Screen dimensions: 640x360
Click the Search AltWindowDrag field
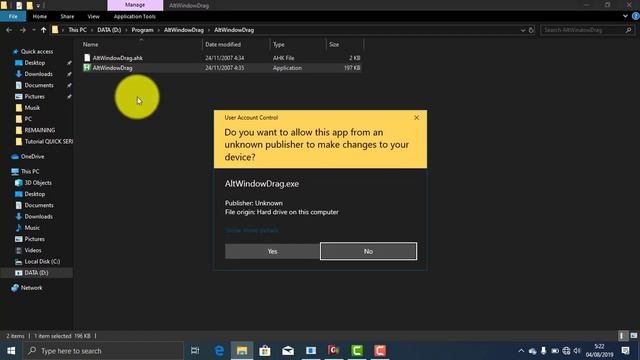[587, 30]
